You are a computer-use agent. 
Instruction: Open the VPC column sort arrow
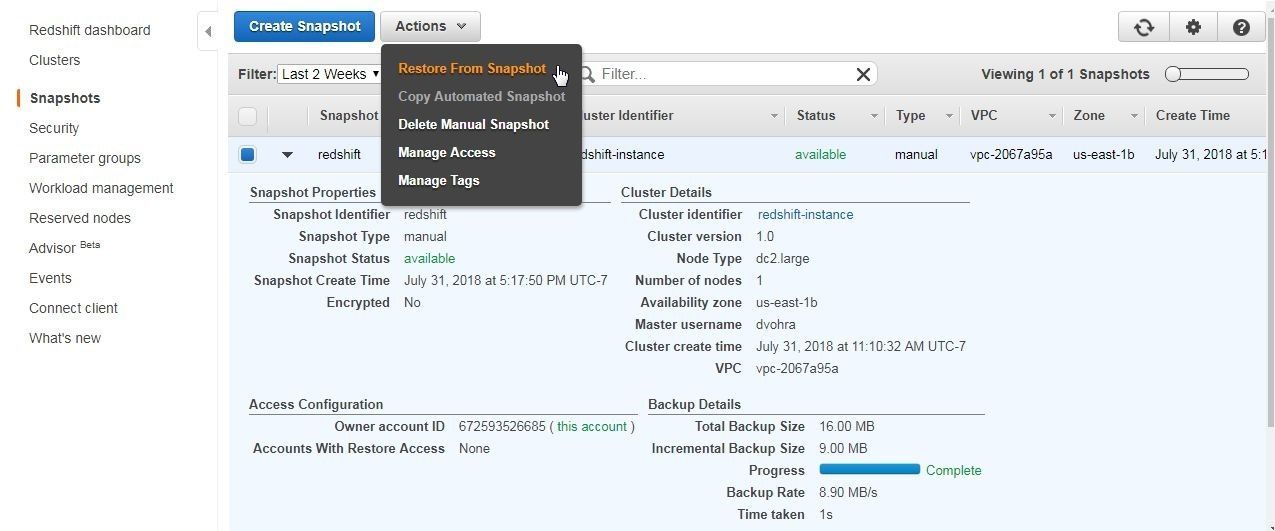(x=1051, y=116)
